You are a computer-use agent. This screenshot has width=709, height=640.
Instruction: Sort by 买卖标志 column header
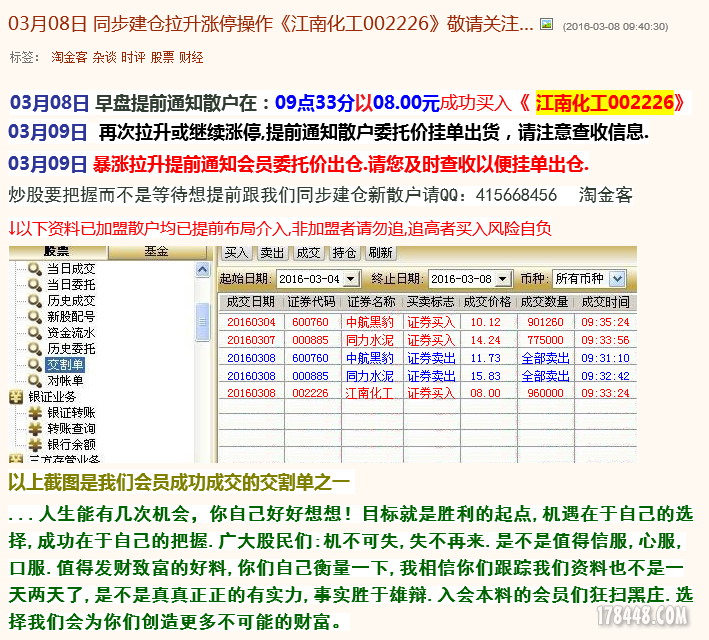tap(431, 302)
